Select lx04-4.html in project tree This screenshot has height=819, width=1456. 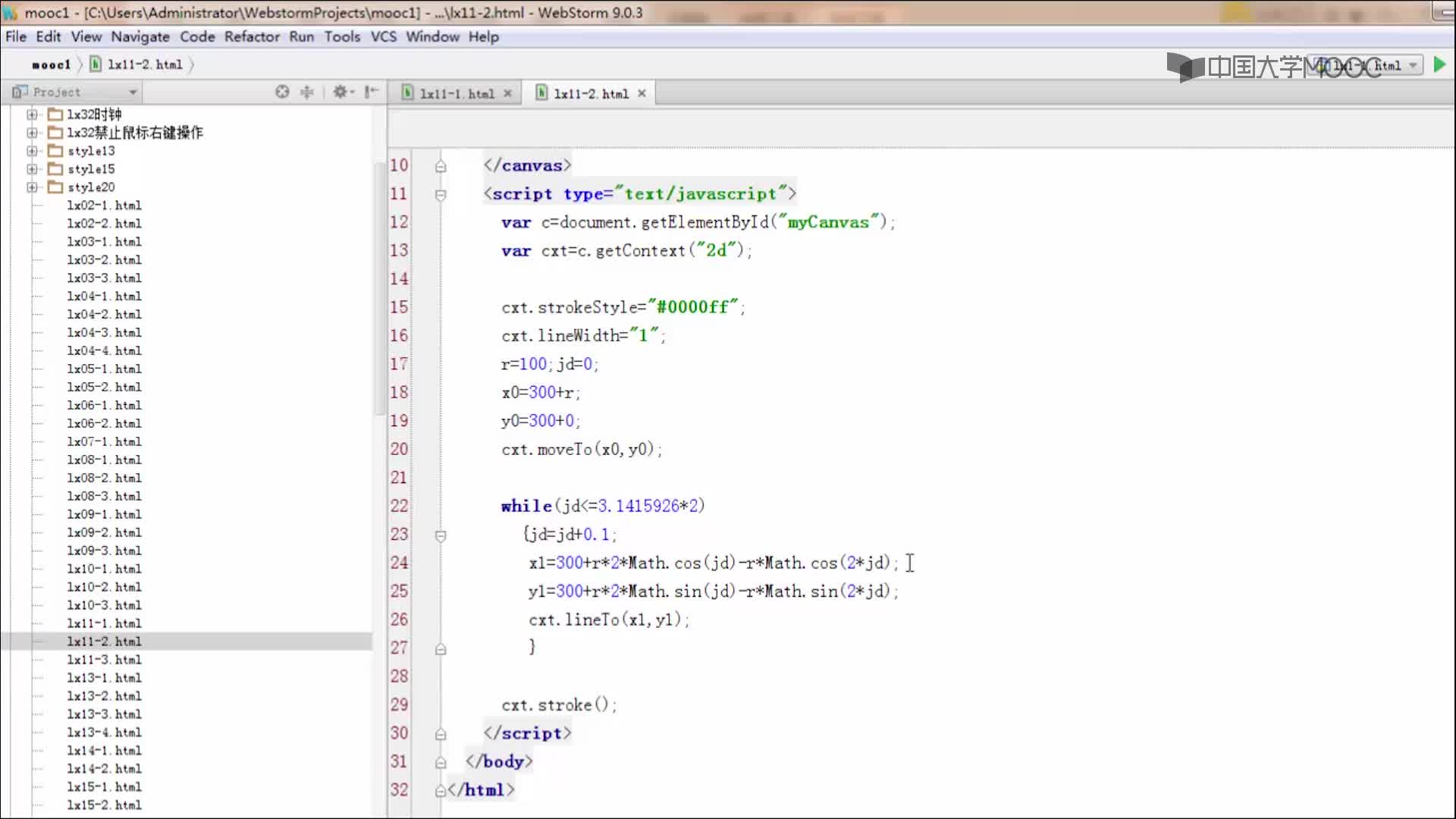point(104,351)
